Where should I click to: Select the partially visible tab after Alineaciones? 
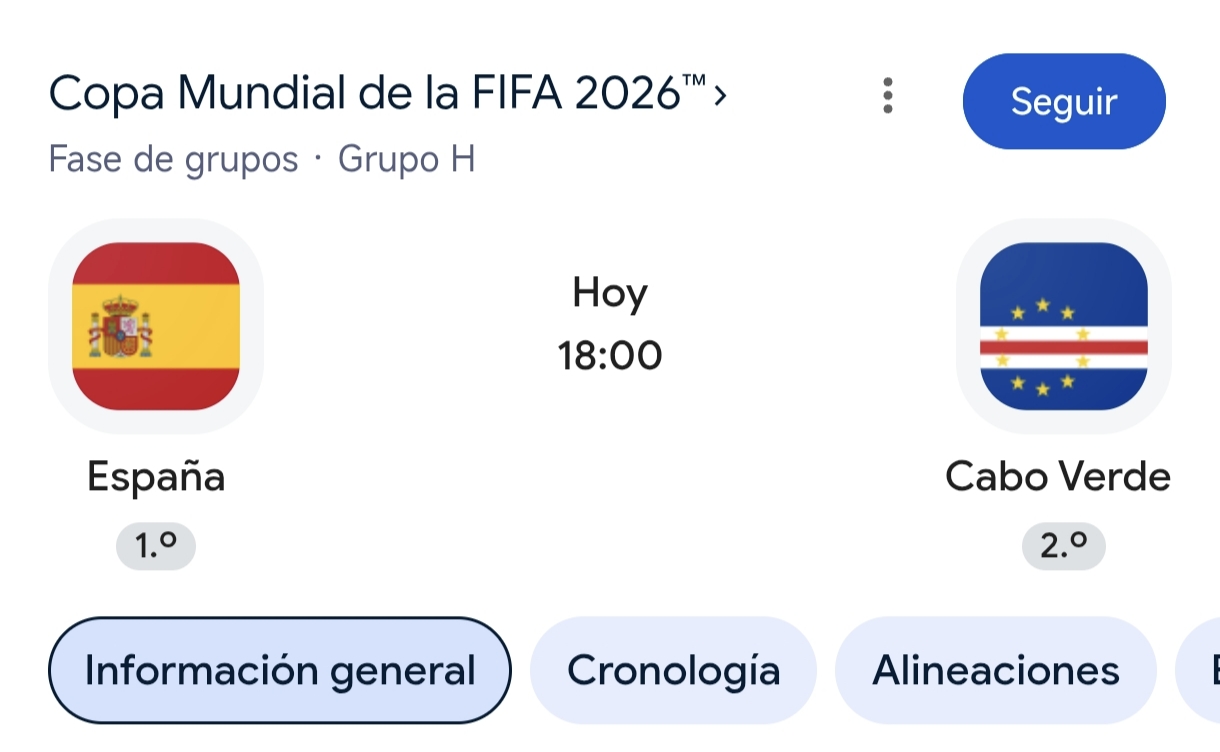click(1199, 670)
